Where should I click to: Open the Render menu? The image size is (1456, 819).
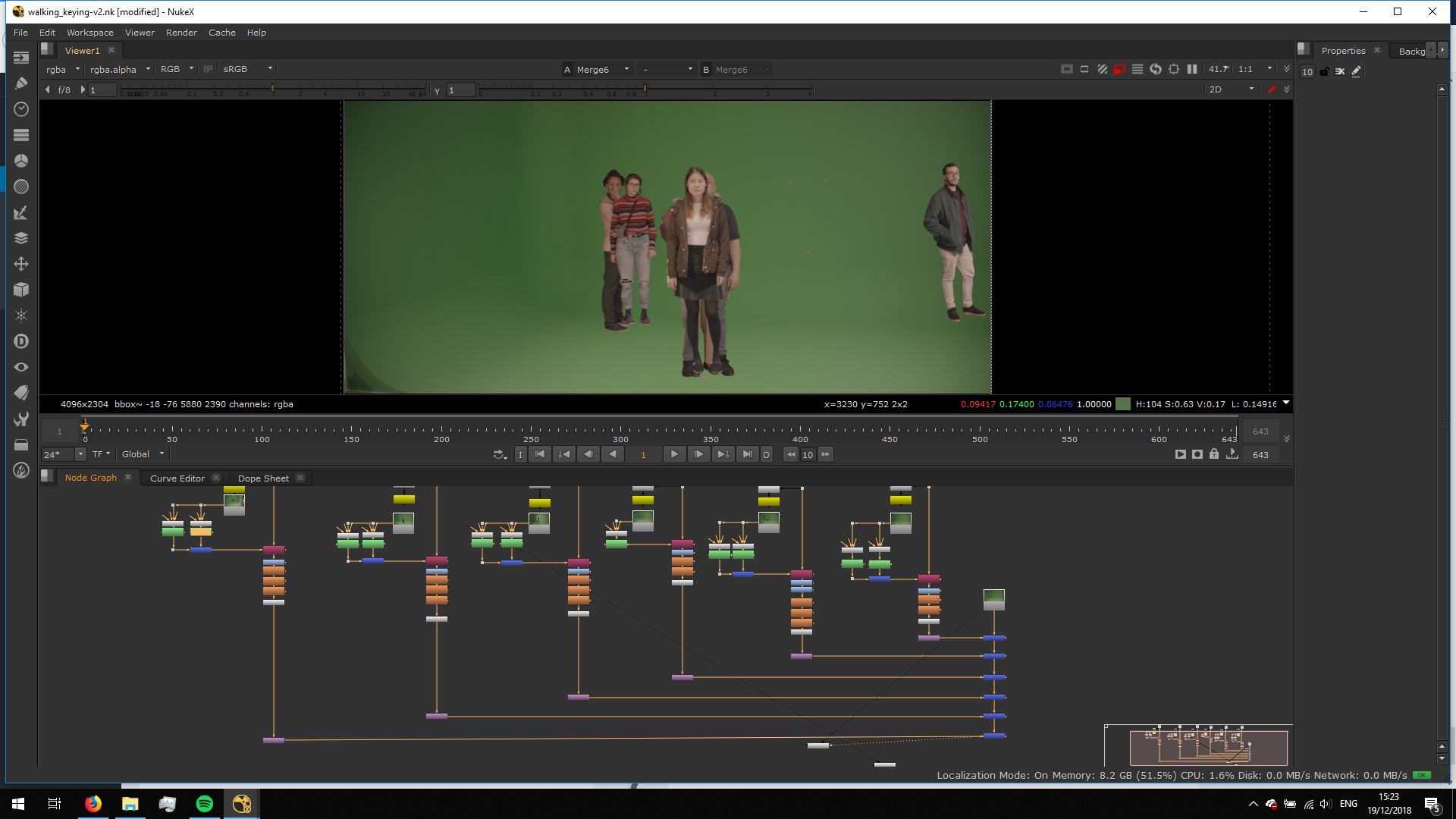[180, 33]
